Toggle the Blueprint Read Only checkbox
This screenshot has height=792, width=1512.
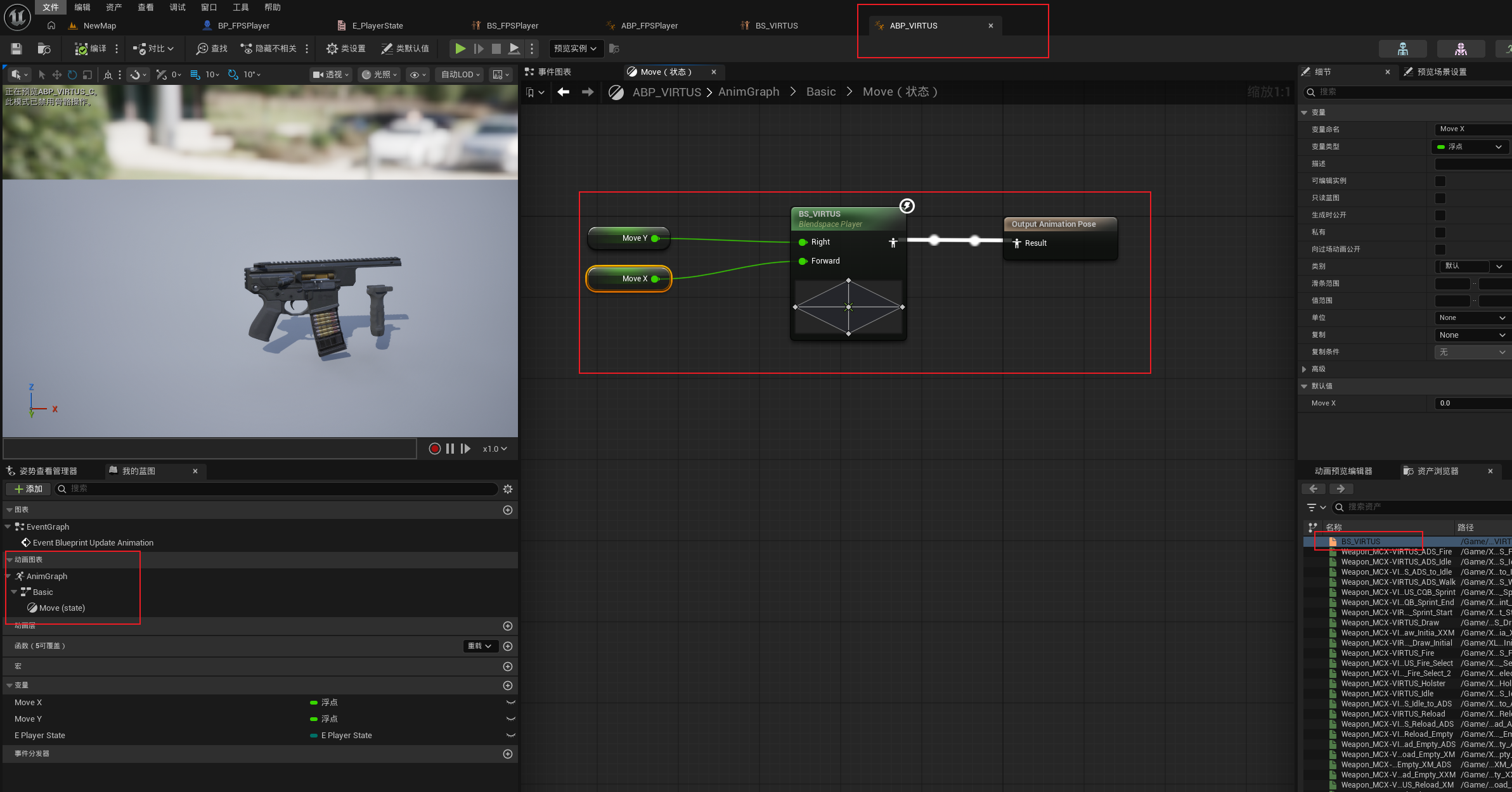(x=1440, y=198)
